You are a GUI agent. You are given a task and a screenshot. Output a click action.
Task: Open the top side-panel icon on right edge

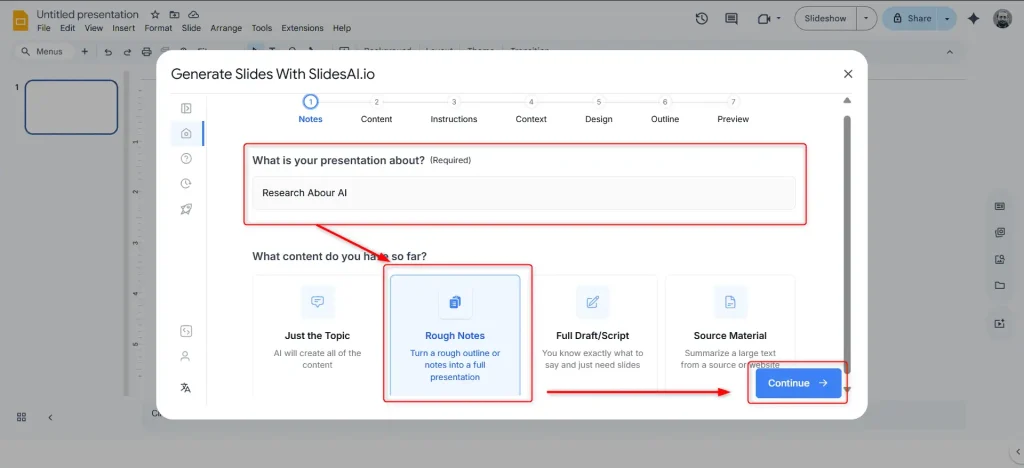click(x=999, y=206)
